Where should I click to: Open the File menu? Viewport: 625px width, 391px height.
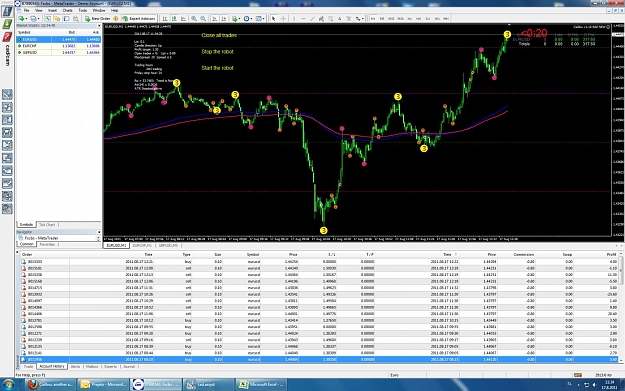pyautogui.click(x=26, y=10)
